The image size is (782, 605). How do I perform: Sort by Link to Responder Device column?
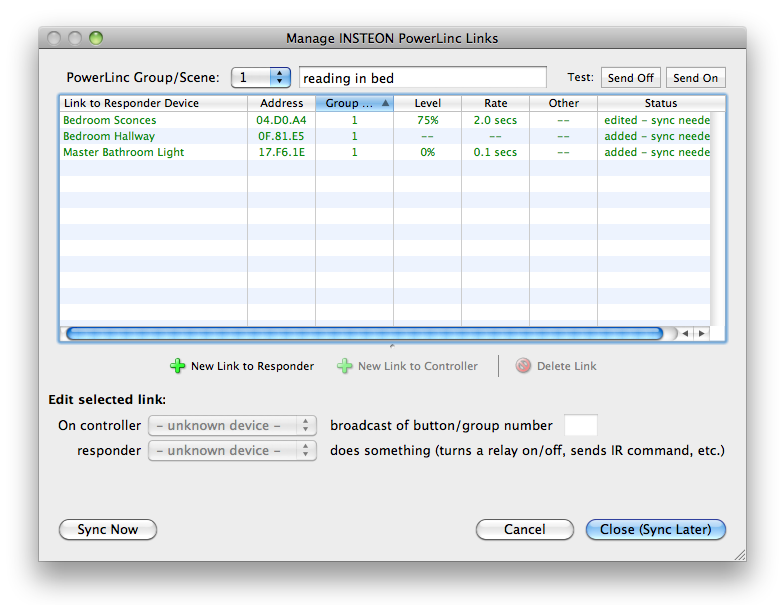[154, 103]
